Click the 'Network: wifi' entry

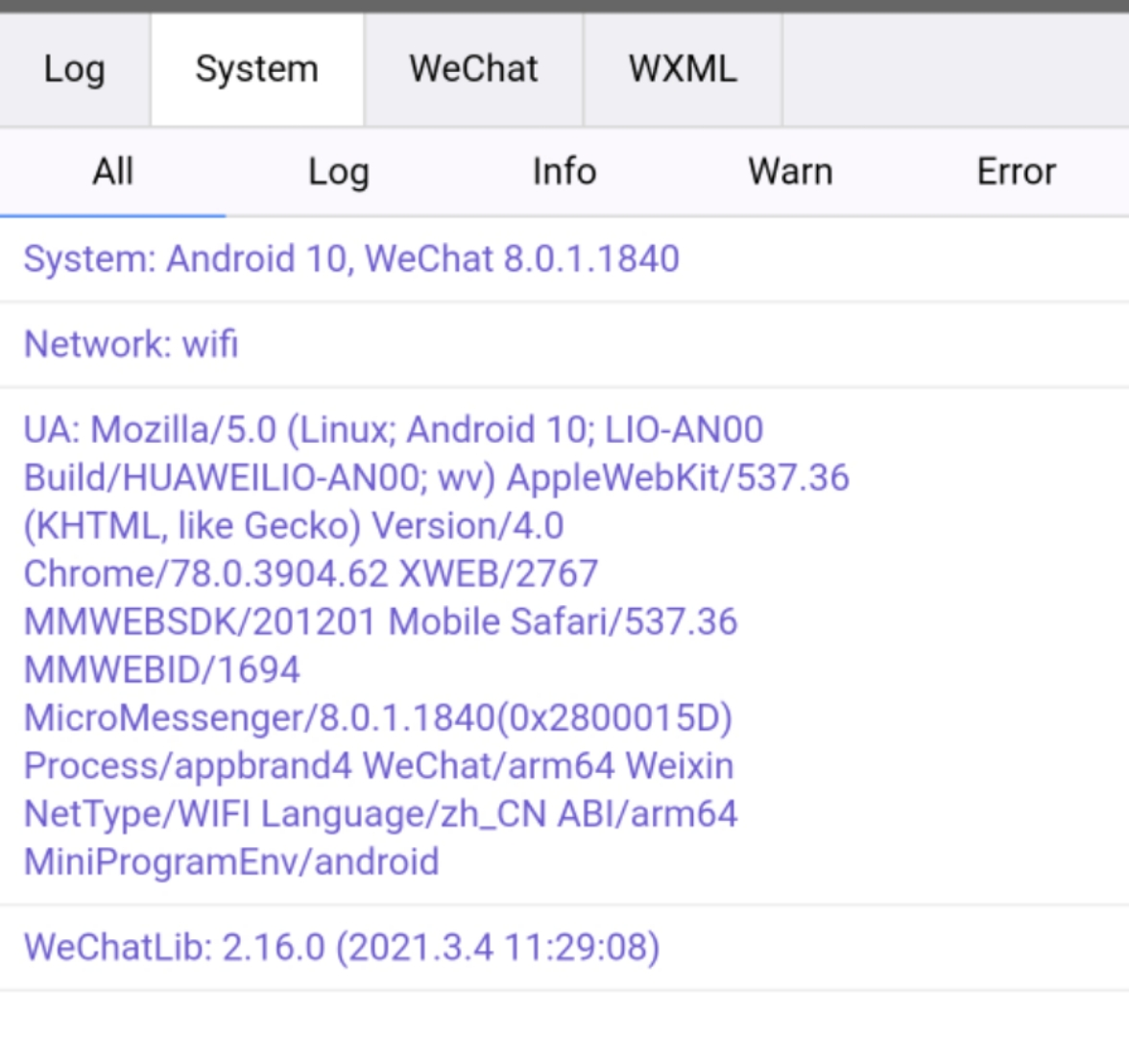click(x=564, y=345)
